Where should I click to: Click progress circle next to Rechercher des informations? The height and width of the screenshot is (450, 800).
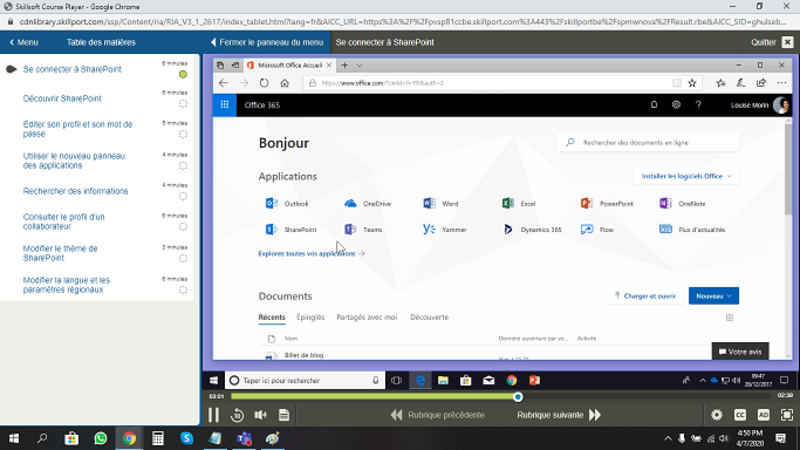click(x=183, y=196)
